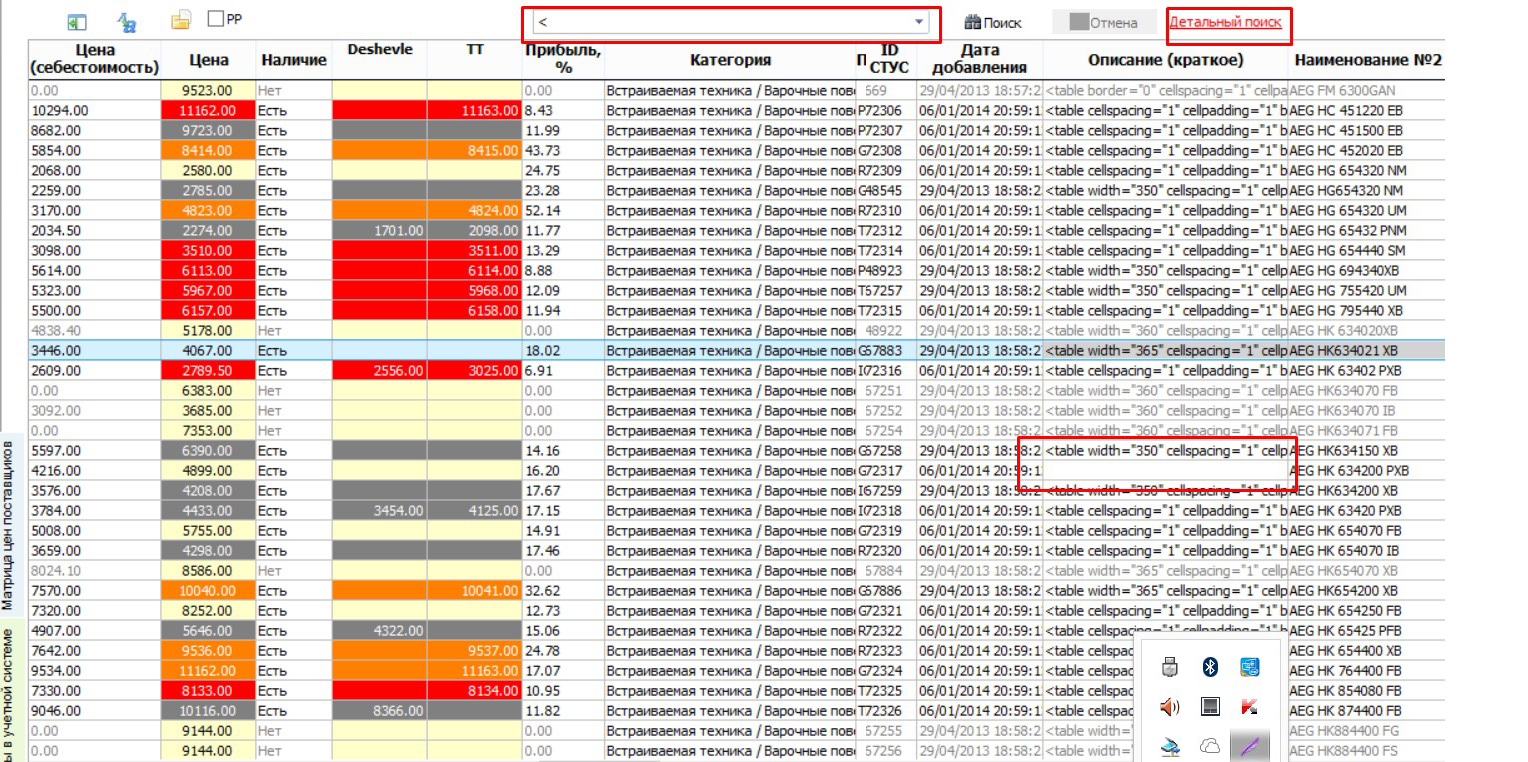Click the Описание (краткое) column header
Image resolution: width=1528 pixels, height=762 pixels.
(1165, 60)
